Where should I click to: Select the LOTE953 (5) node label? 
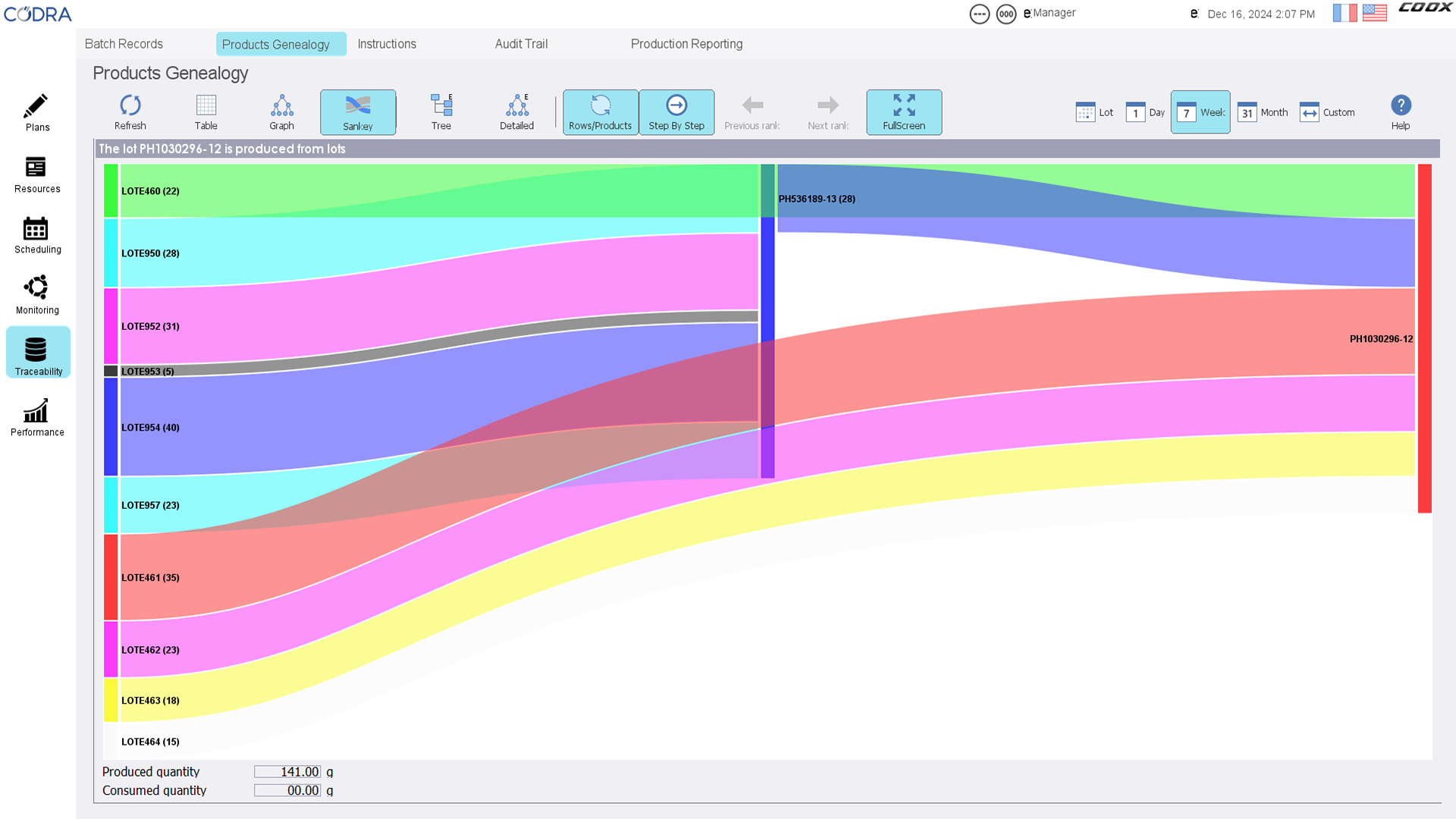pos(148,372)
